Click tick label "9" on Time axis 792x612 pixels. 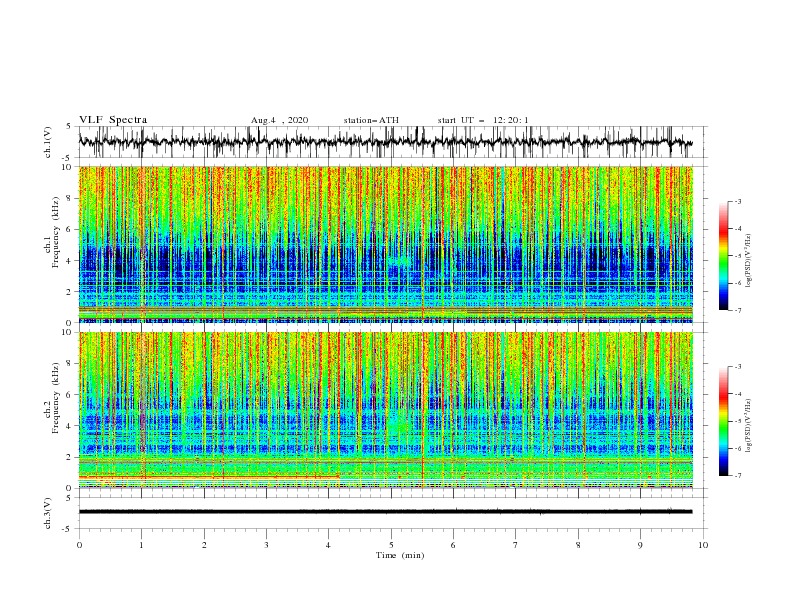pyautogui.click(x=640, y=545)
